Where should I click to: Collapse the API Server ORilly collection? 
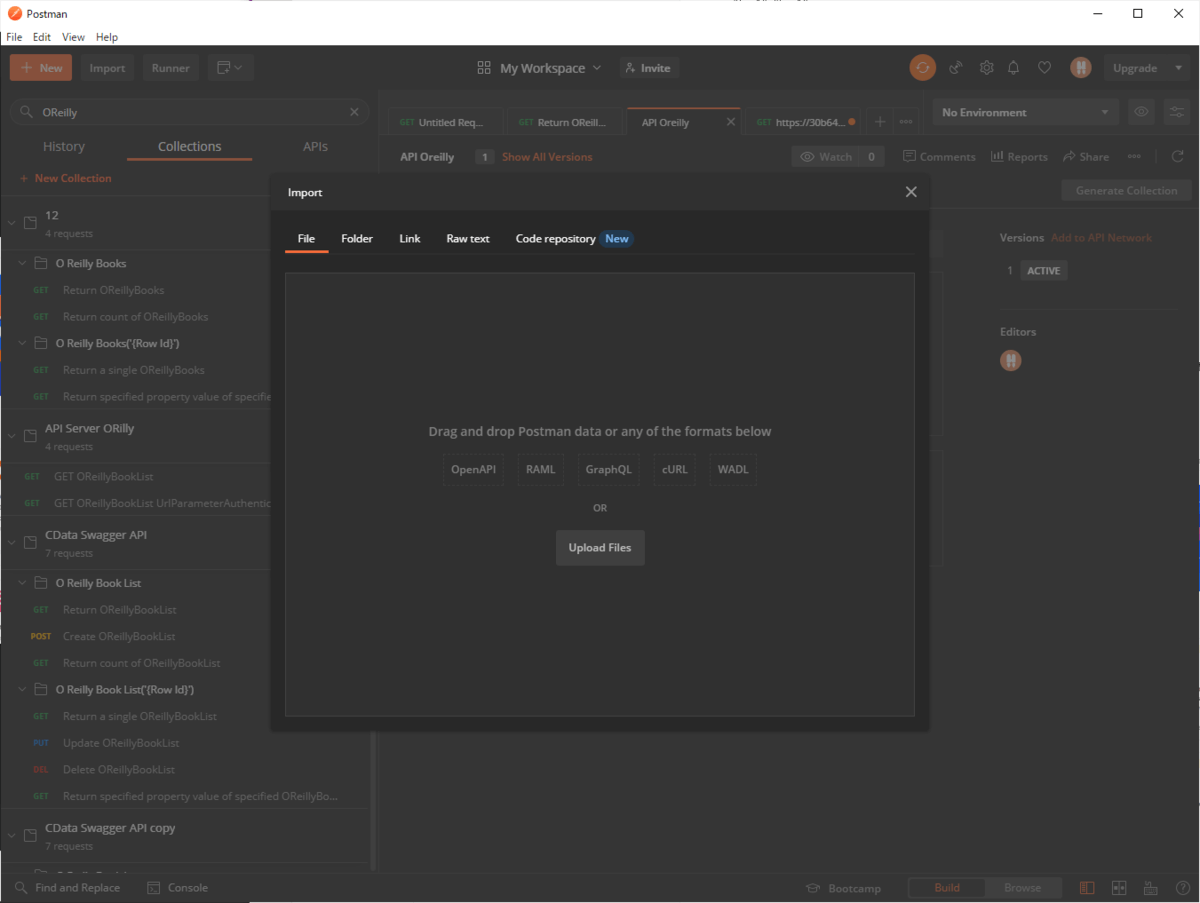coord(12,435)
